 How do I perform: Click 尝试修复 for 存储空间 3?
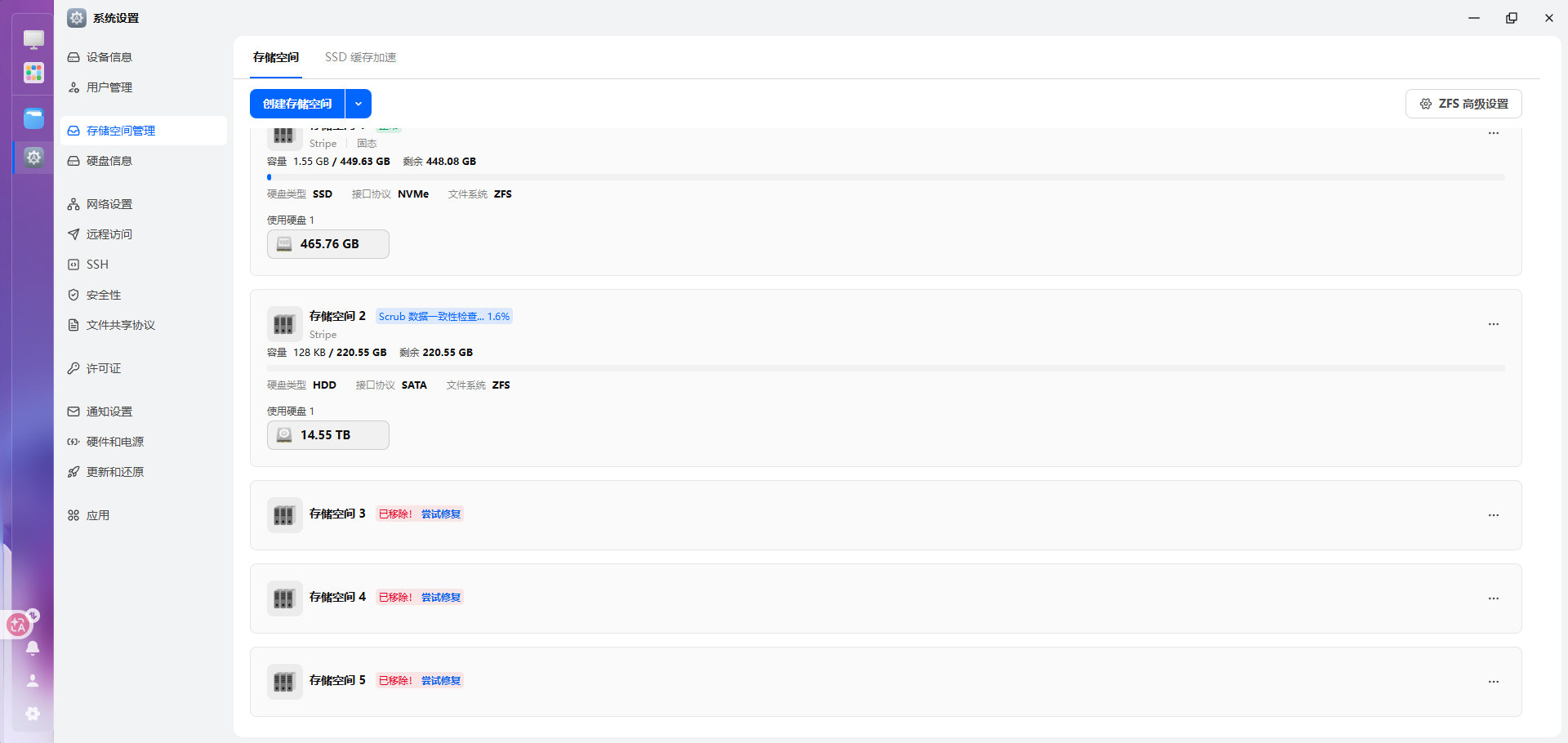tap(441, 514)
